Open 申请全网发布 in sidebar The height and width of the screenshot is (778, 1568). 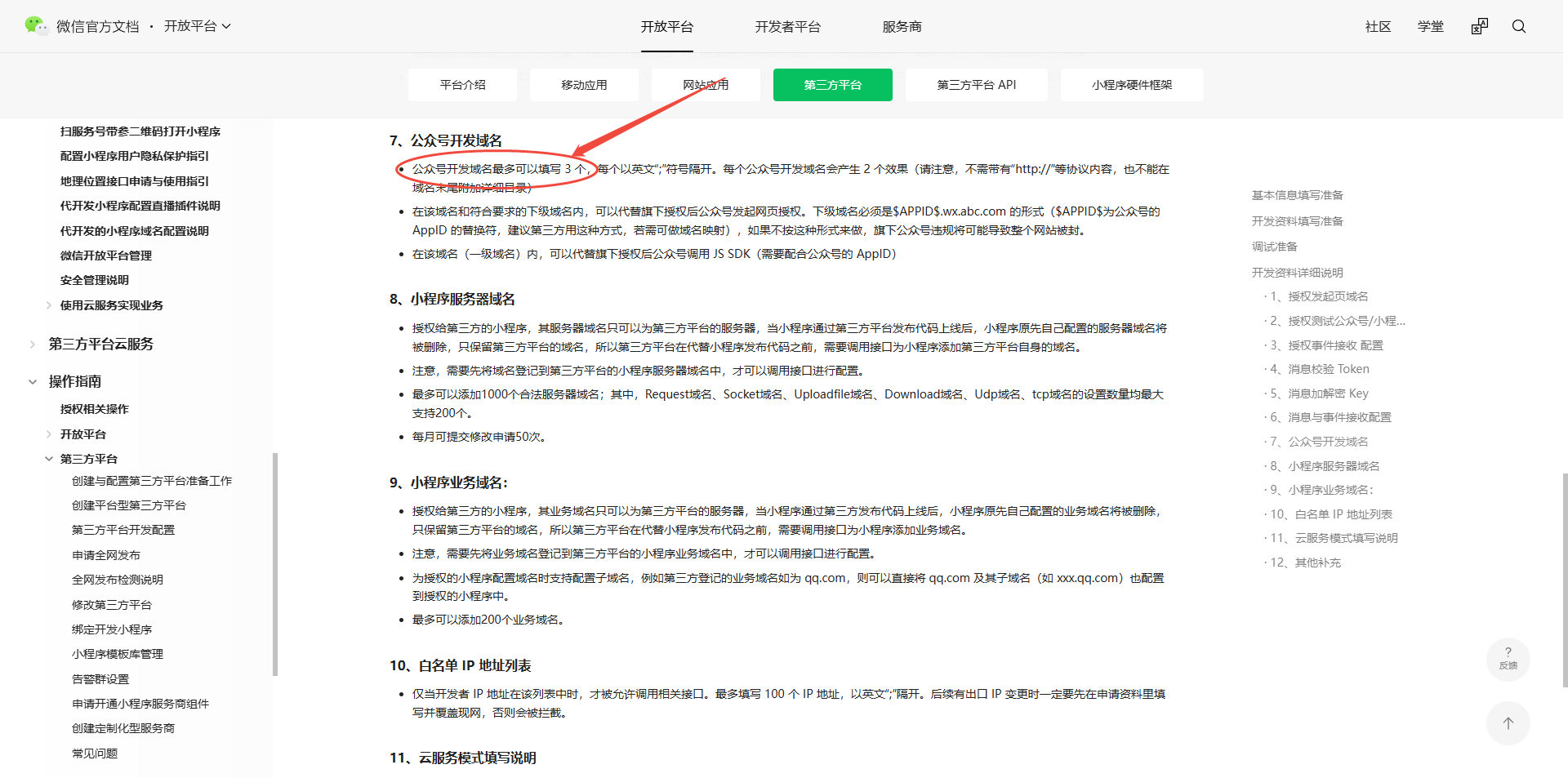pos(106,555)
